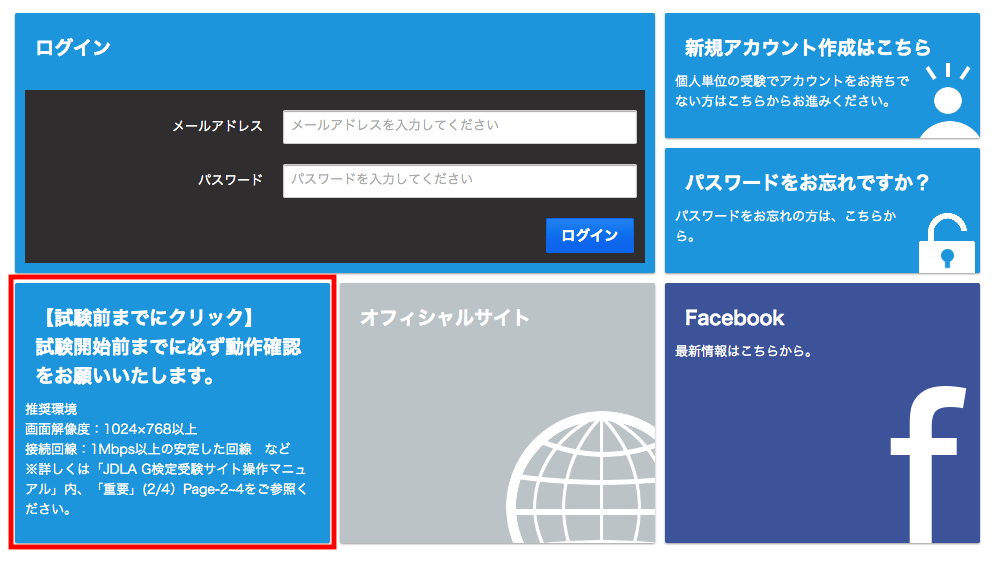Screen dimensions: 996x566
Task: Click the 推奨環境 details text in red-bordered tile
Action: (x=166, y=459)
